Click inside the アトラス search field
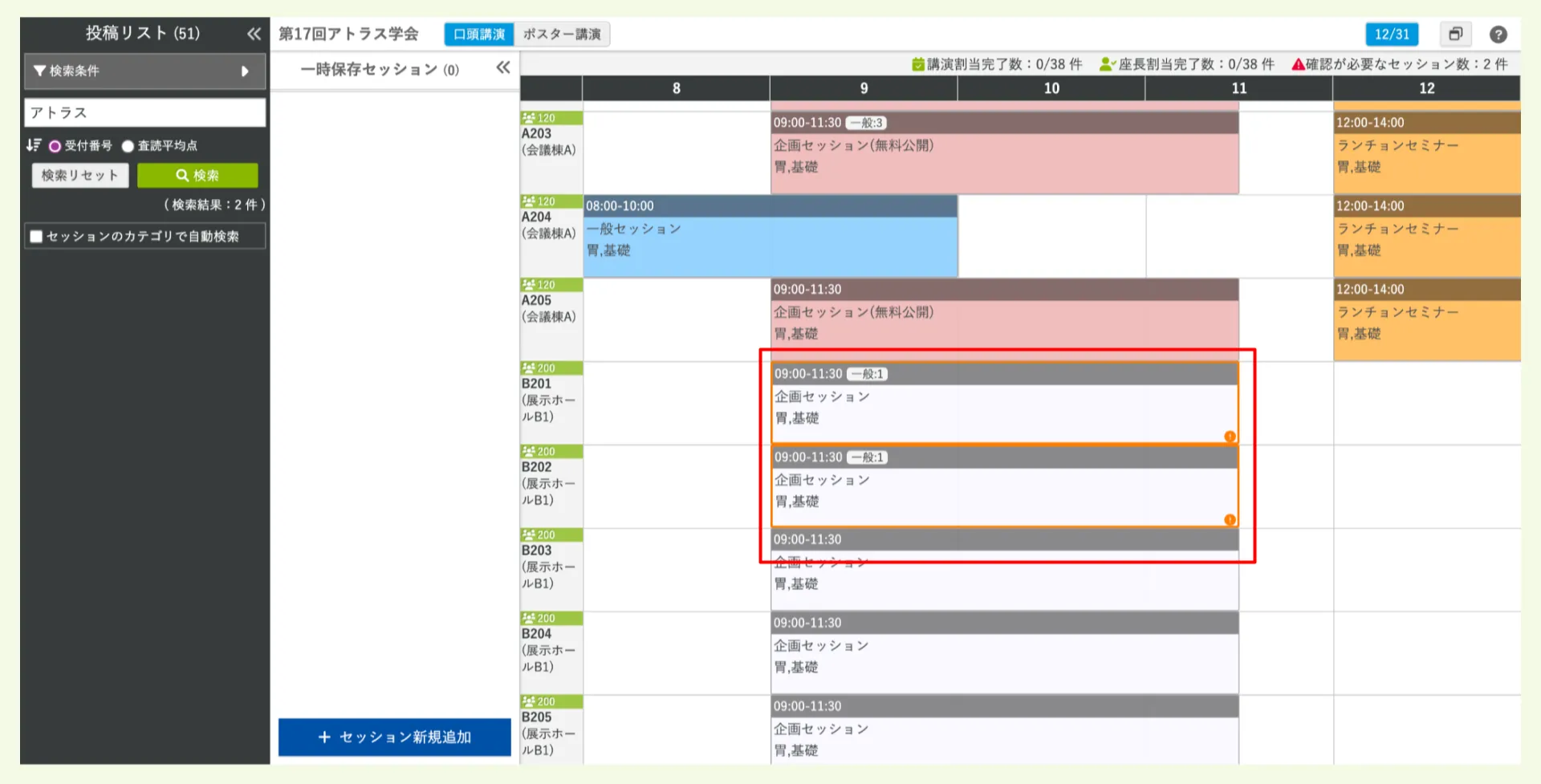This screenshot has height=784, width=1541. pos(144,112)
